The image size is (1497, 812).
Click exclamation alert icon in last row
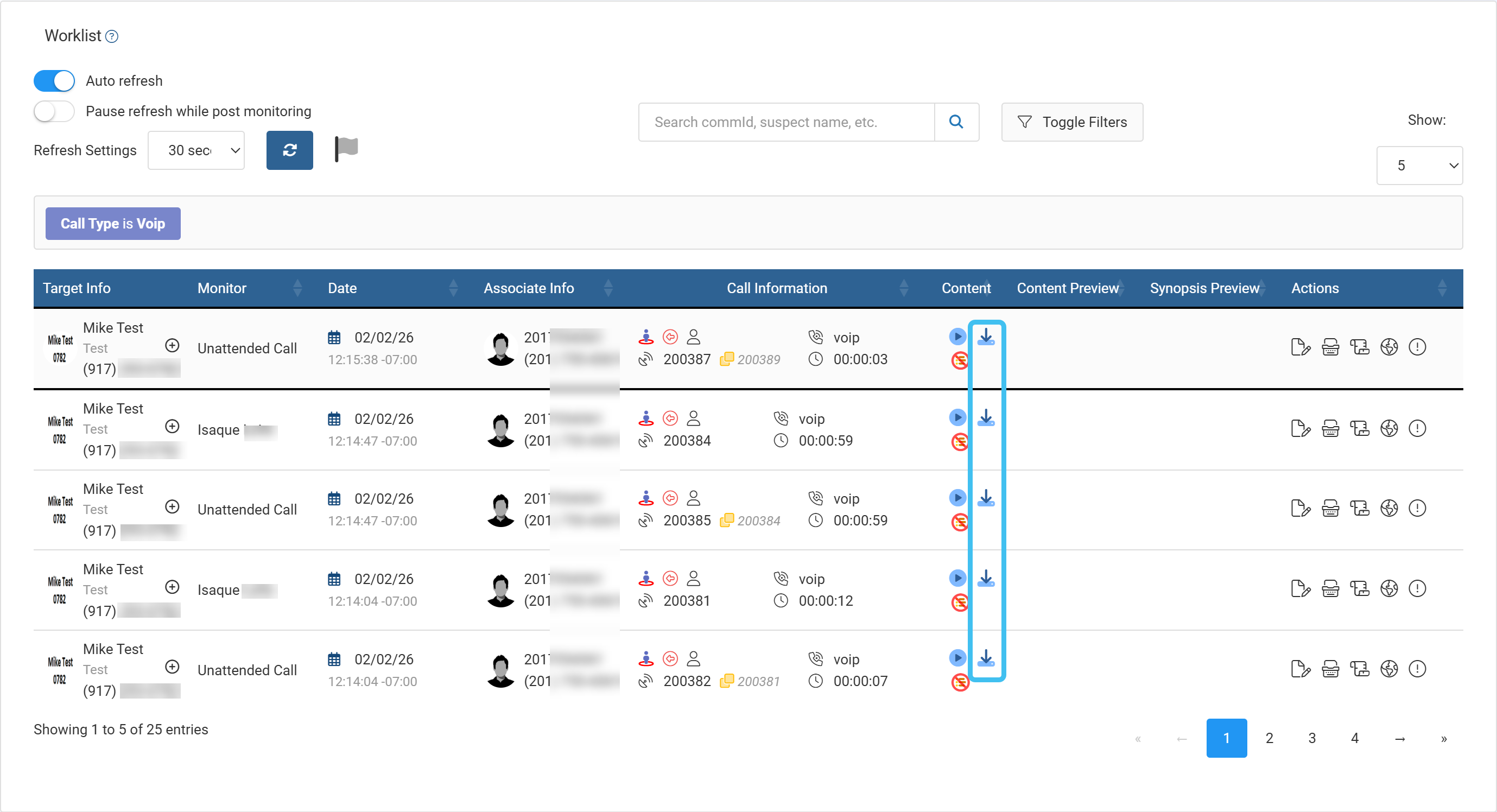pyautogui.click(x=1417, y=668)
